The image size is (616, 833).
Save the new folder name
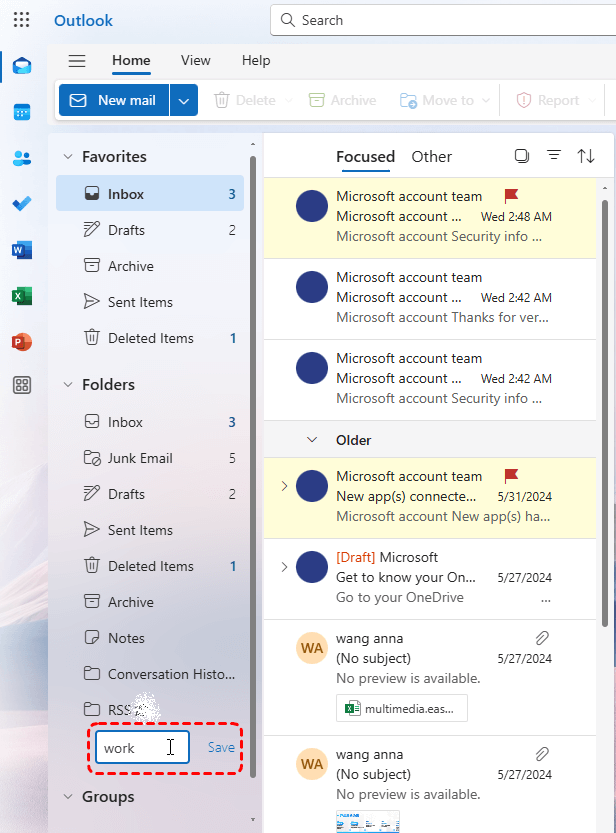point(221,747)
